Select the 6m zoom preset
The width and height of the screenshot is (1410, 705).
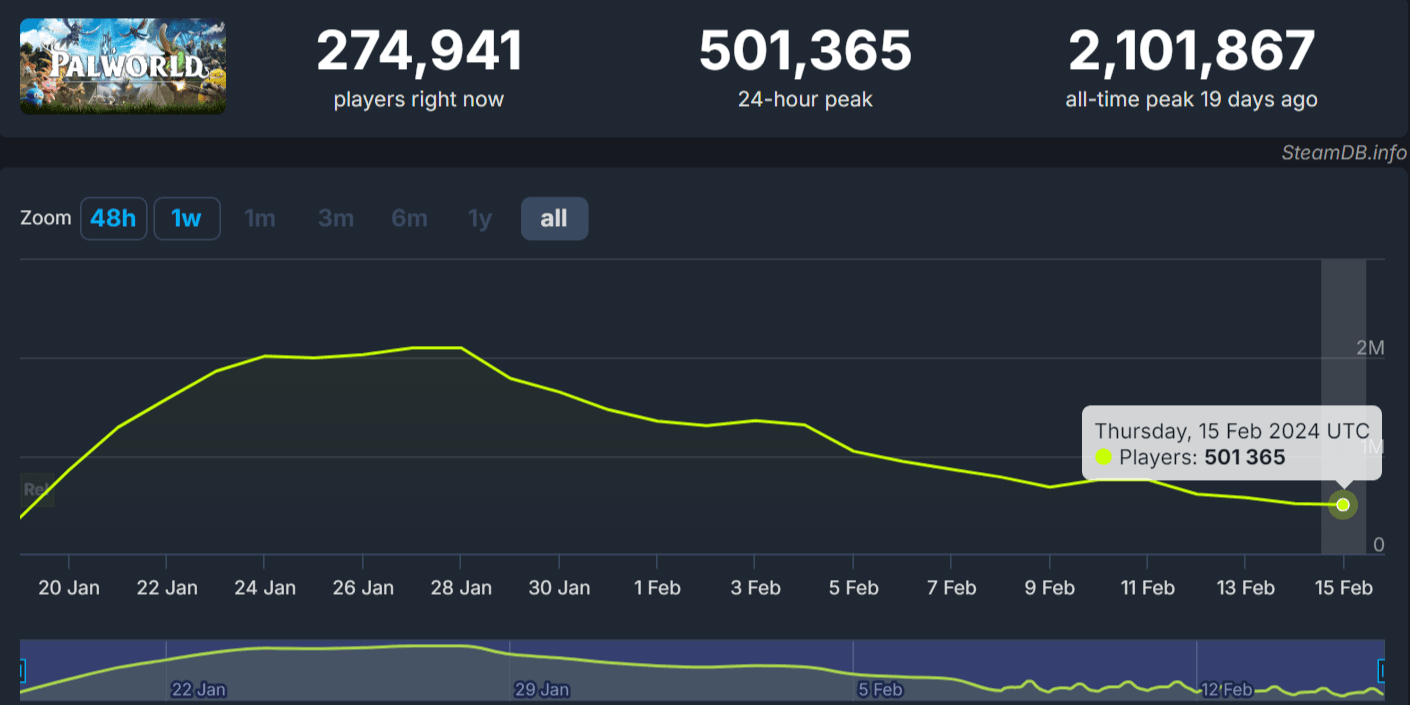coord(409,218)
